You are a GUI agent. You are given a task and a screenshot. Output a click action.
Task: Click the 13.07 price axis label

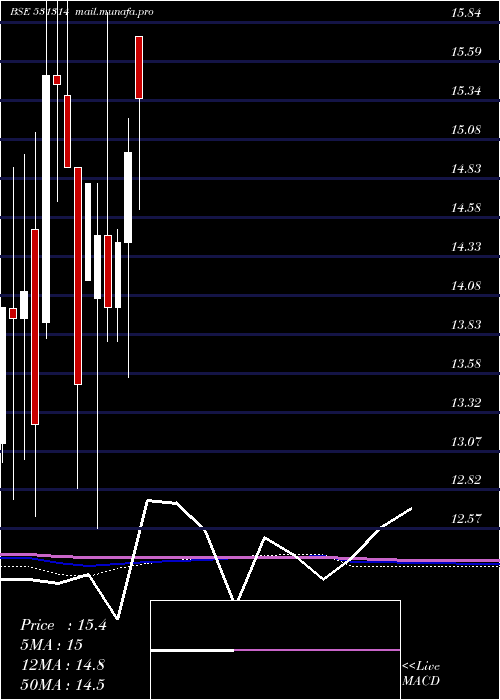[x=466, y=442]
